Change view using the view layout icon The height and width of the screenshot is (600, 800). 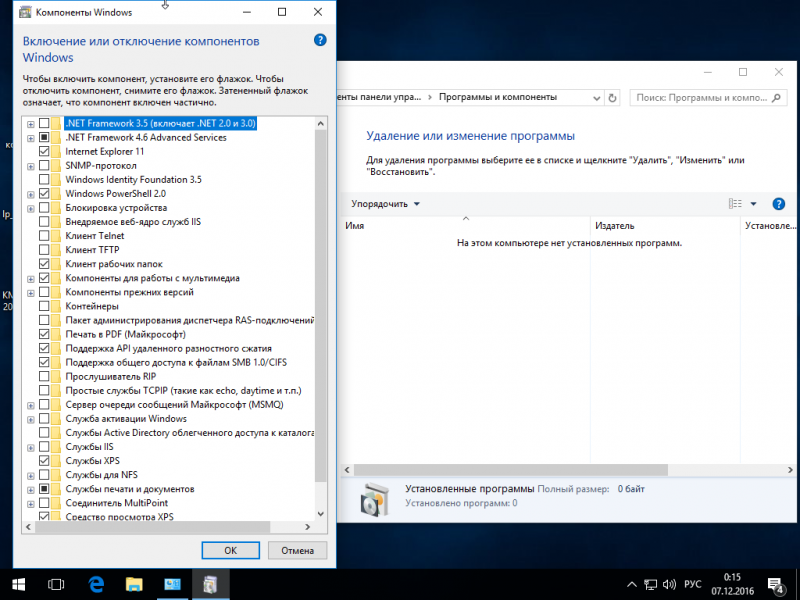(735, 204)
